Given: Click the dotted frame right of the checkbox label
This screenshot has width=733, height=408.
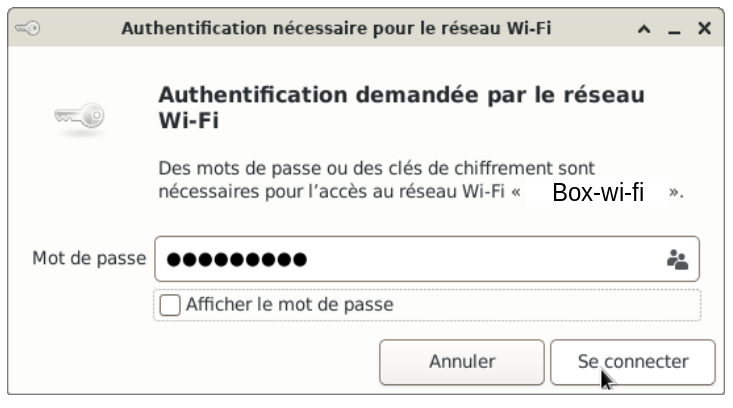Looking at the screenshot, I should [x=547, y=305].
